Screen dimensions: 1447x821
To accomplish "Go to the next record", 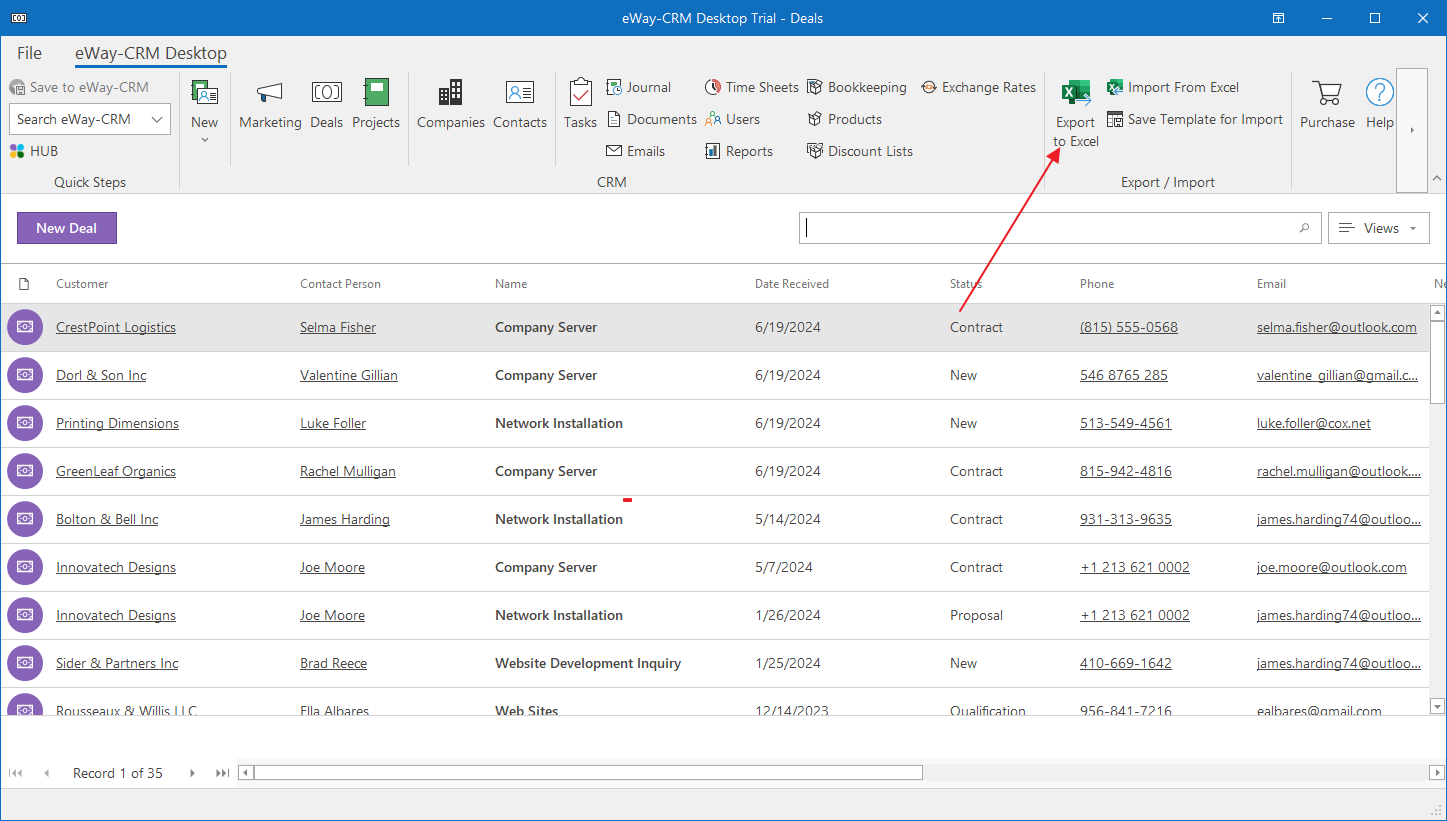I will [192, 773].
